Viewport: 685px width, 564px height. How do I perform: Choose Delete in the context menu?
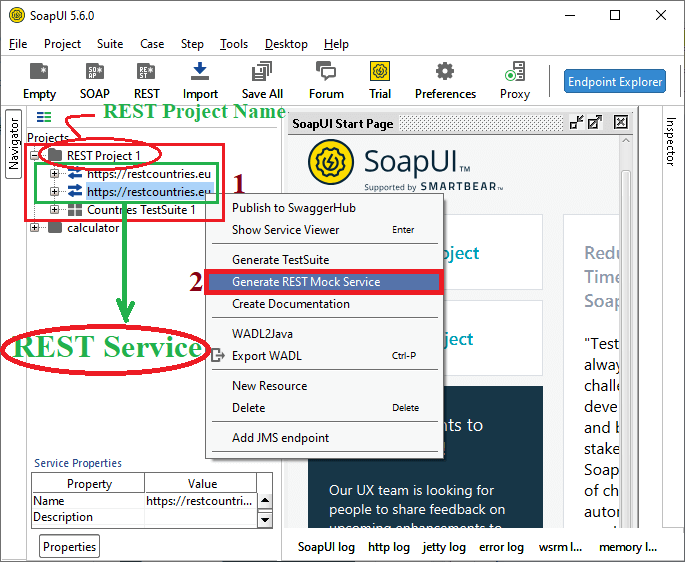coord(325,408)
